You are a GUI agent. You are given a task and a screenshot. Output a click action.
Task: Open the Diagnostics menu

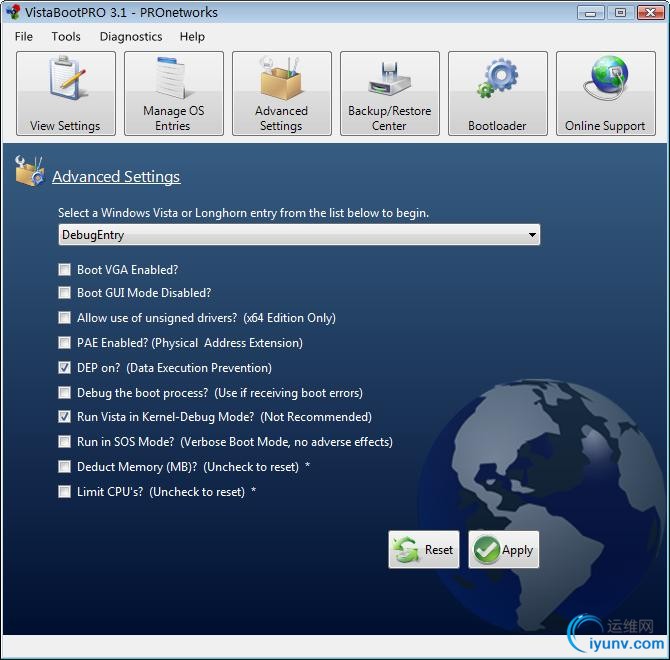click(131, 37)
